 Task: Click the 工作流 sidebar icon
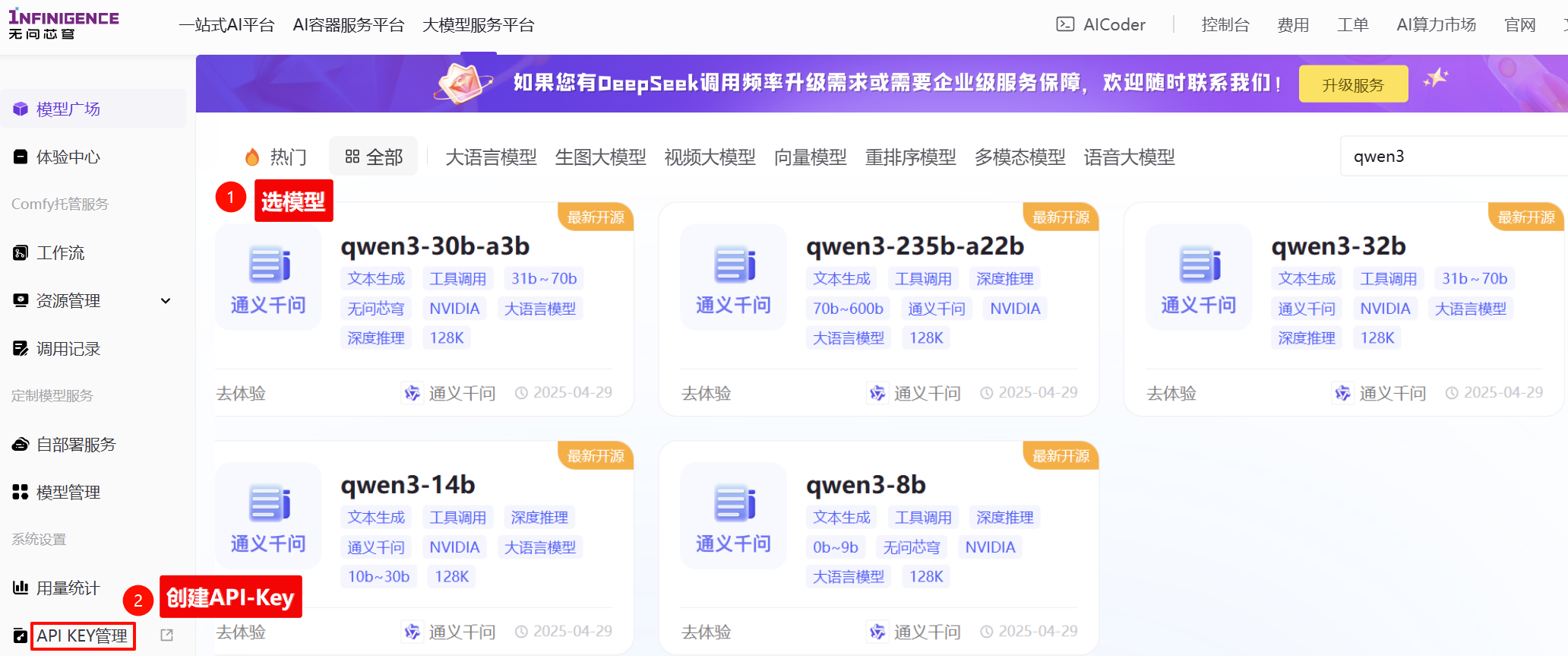(21, 252)
